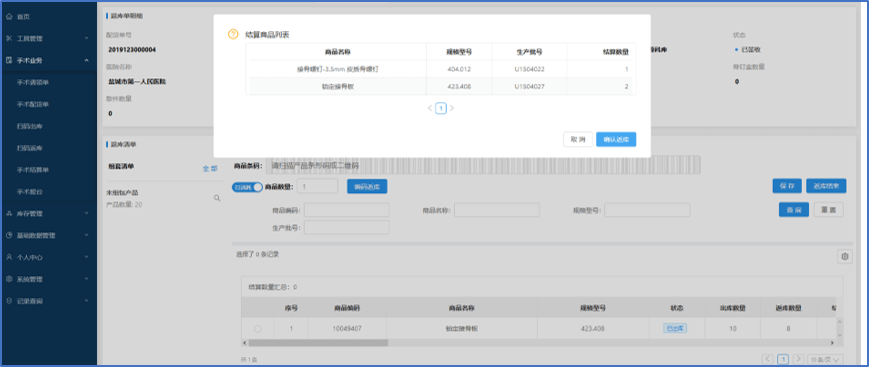
Task: Select radio button for row 10049407
Action: (258, 329)
